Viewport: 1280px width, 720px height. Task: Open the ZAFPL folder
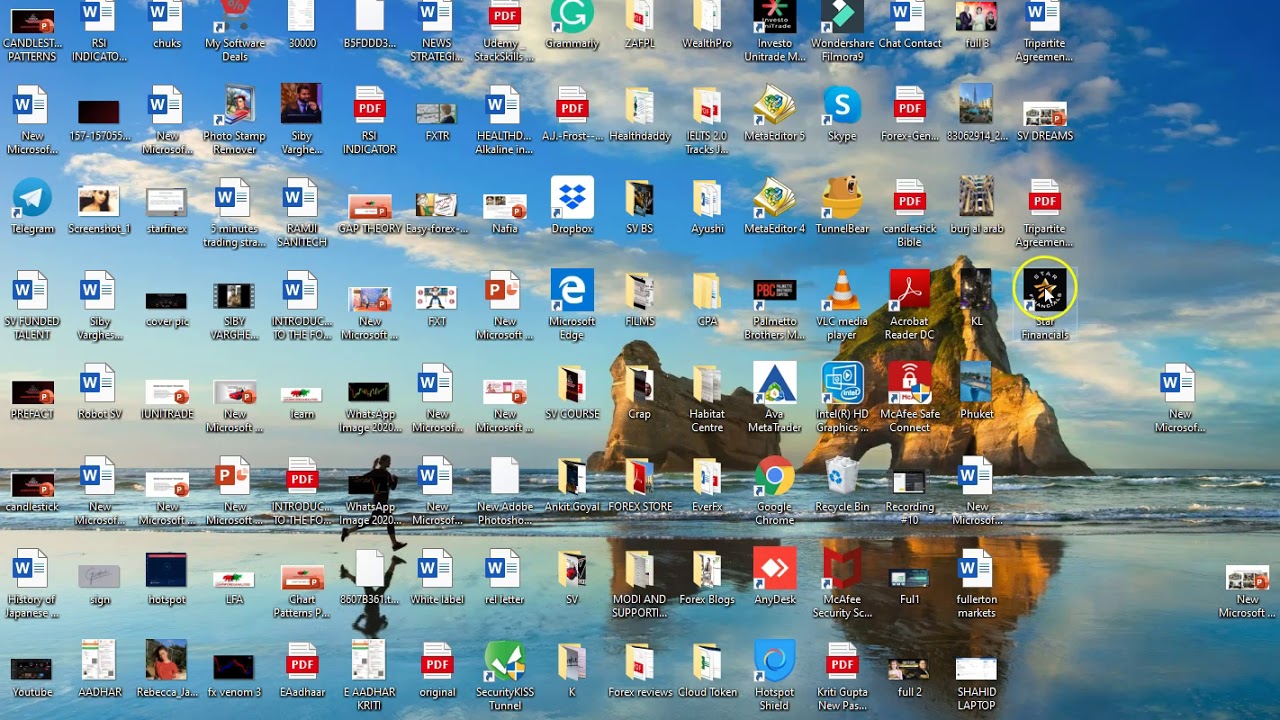[640, 26]
